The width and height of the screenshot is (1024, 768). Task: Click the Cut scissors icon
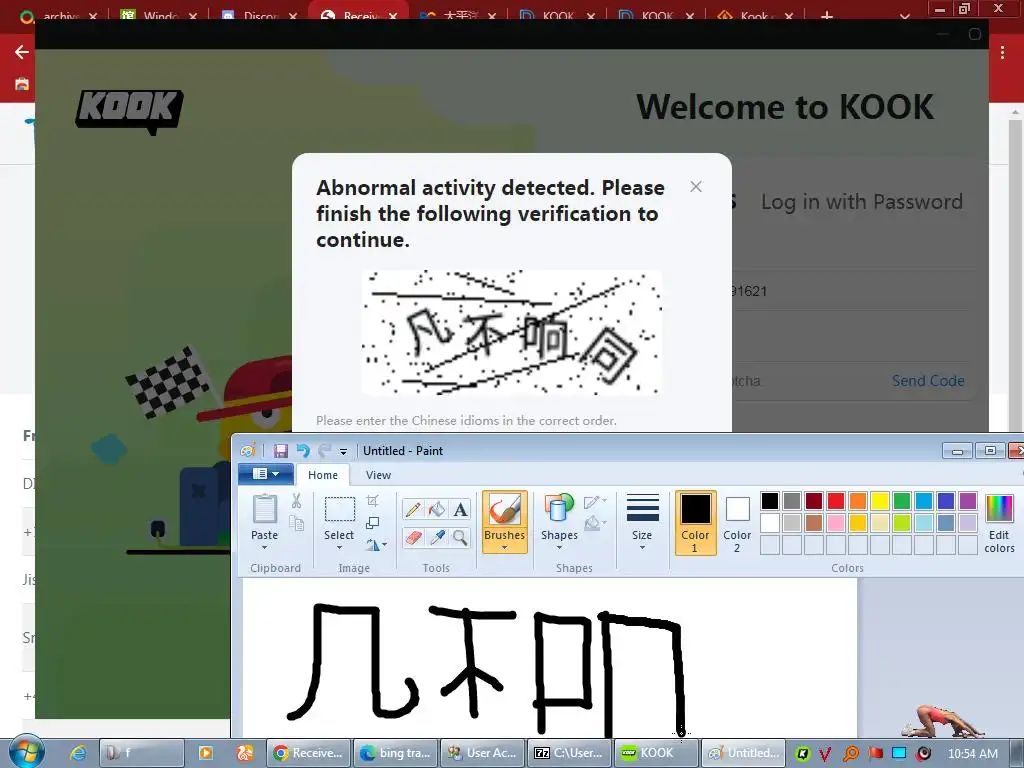tap(296, 502)
